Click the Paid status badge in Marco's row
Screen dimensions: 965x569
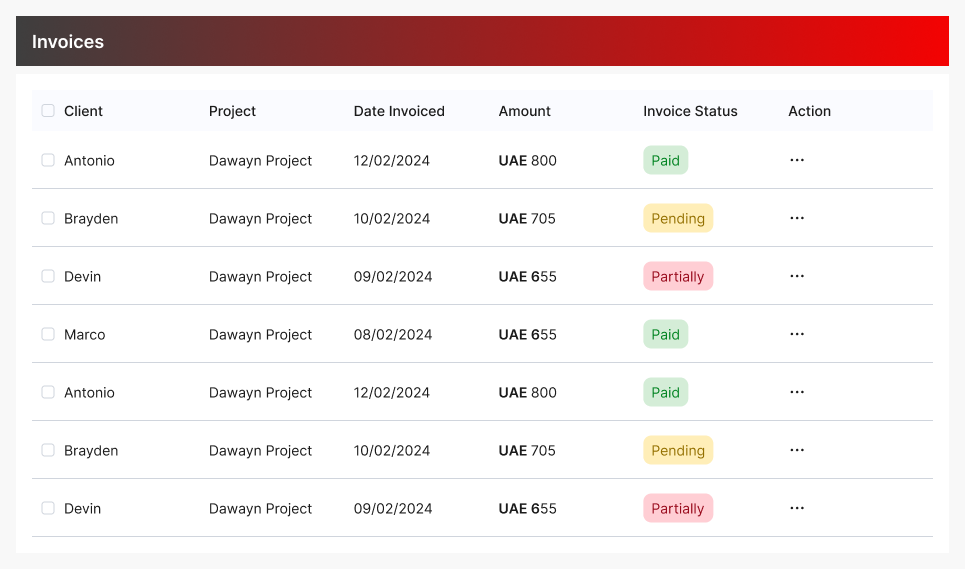pos(665,334)
